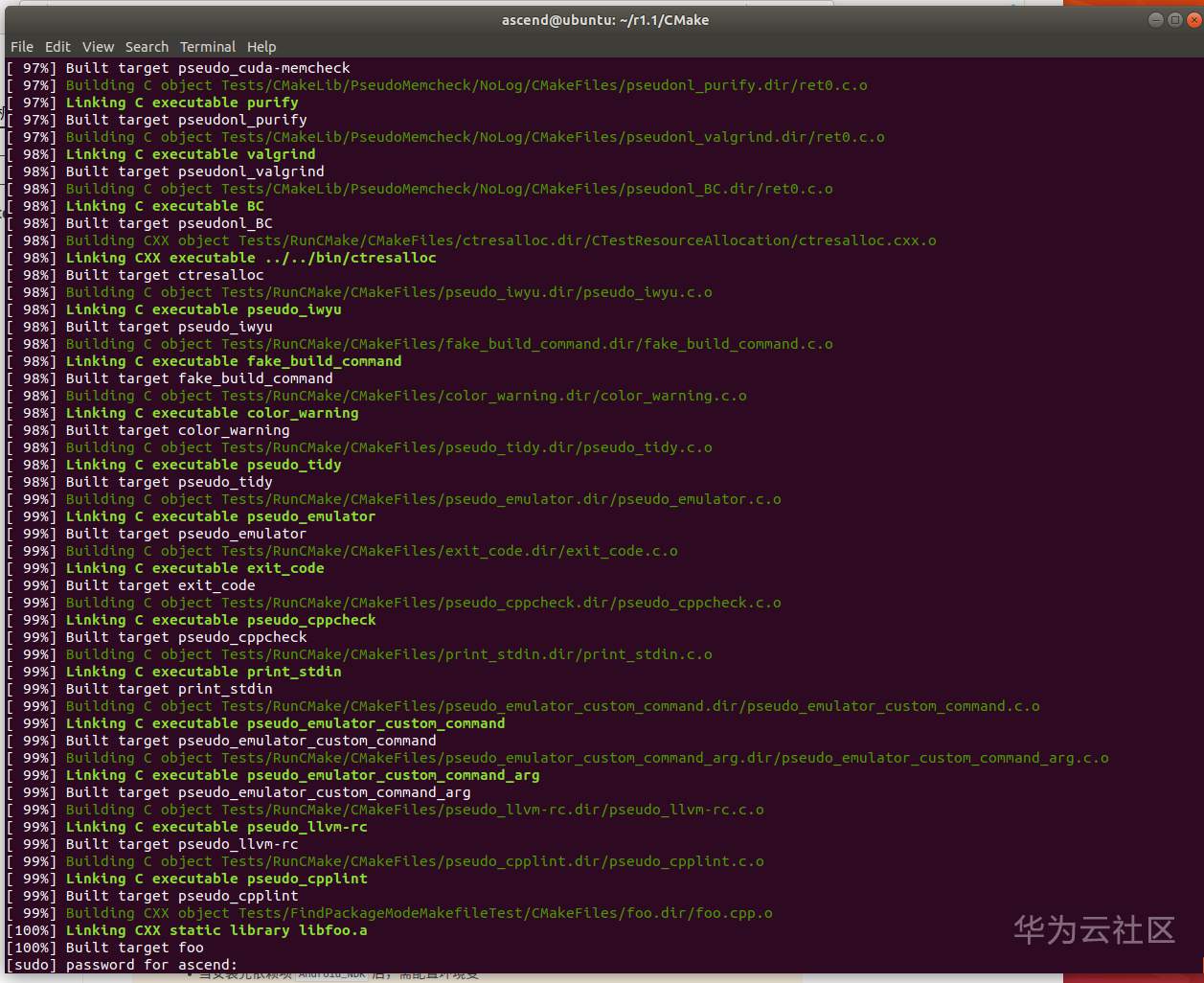Image resolution: width=1204 pixels, height=983 pixels.
Task: Click line 'Linking C executable pseudo_cpplint'
Action: (187, 879)
